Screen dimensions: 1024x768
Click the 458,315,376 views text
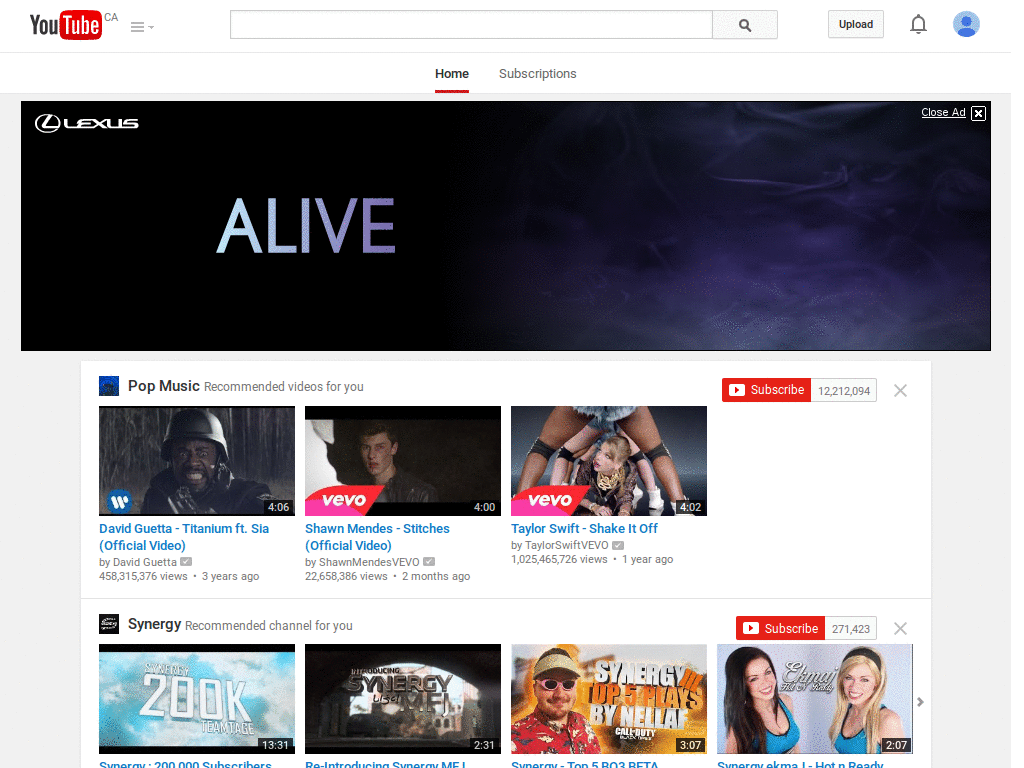coord(144,576)
